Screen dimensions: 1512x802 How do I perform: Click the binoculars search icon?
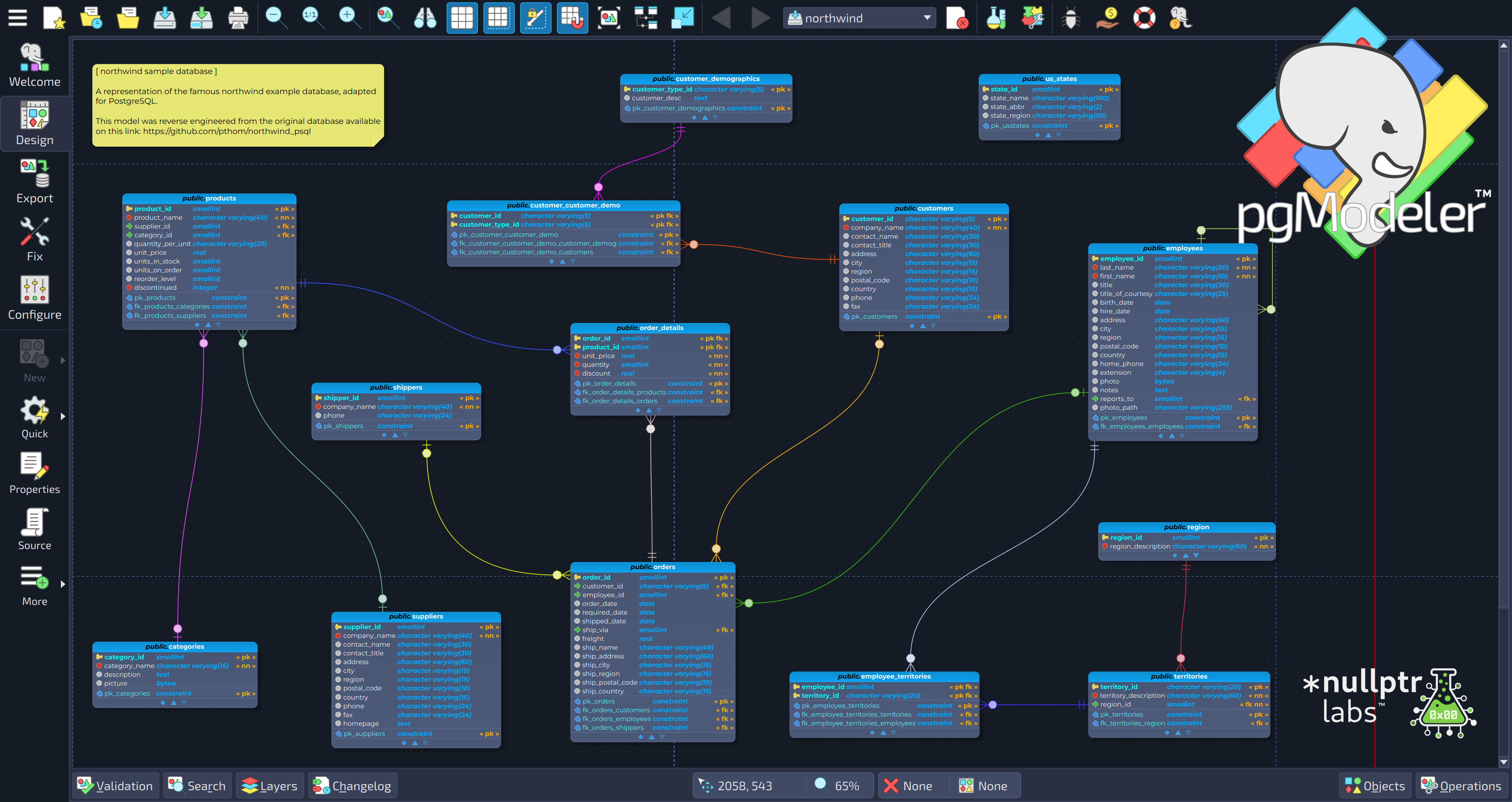pyautogui.click(x=425, y=18)
